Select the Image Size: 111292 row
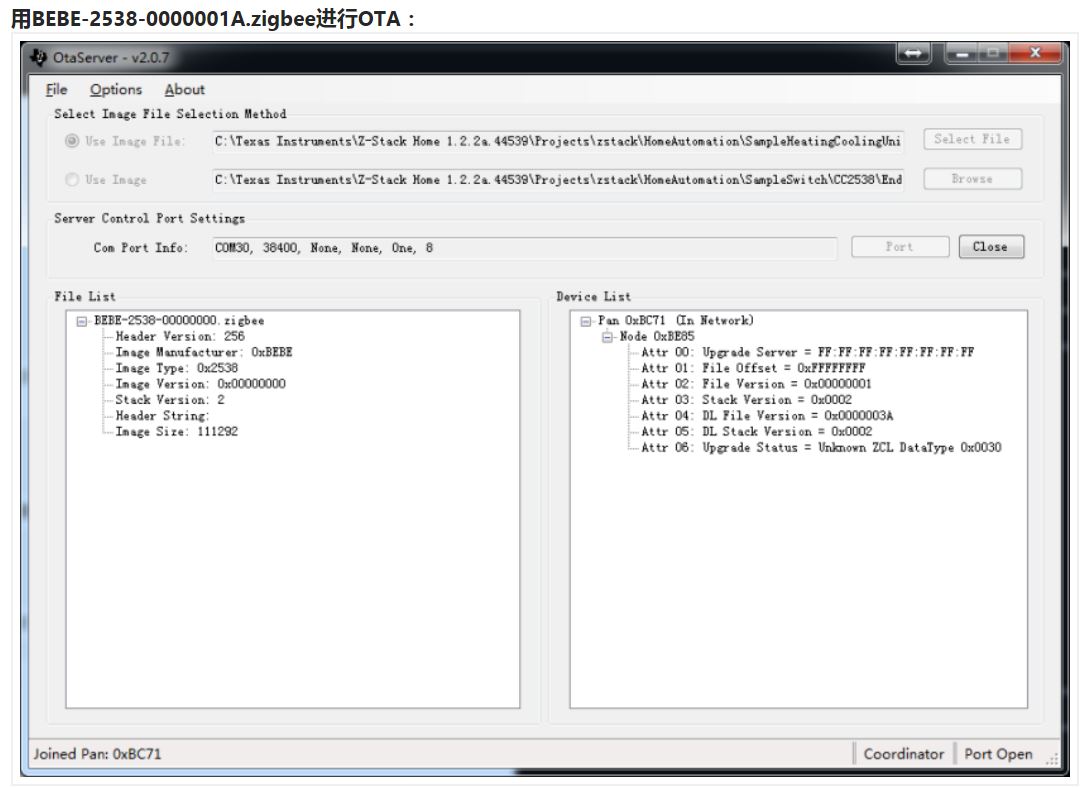The height and width of the screenshot is (787, 1083). click(176, 432)
